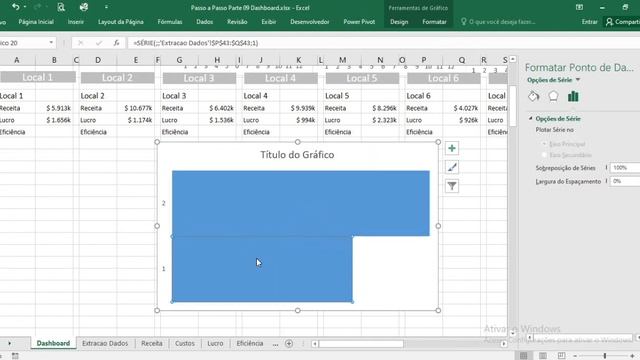Collapse the Opções de Série section
This screenshot has width=640, height=360.
(531, 118)
